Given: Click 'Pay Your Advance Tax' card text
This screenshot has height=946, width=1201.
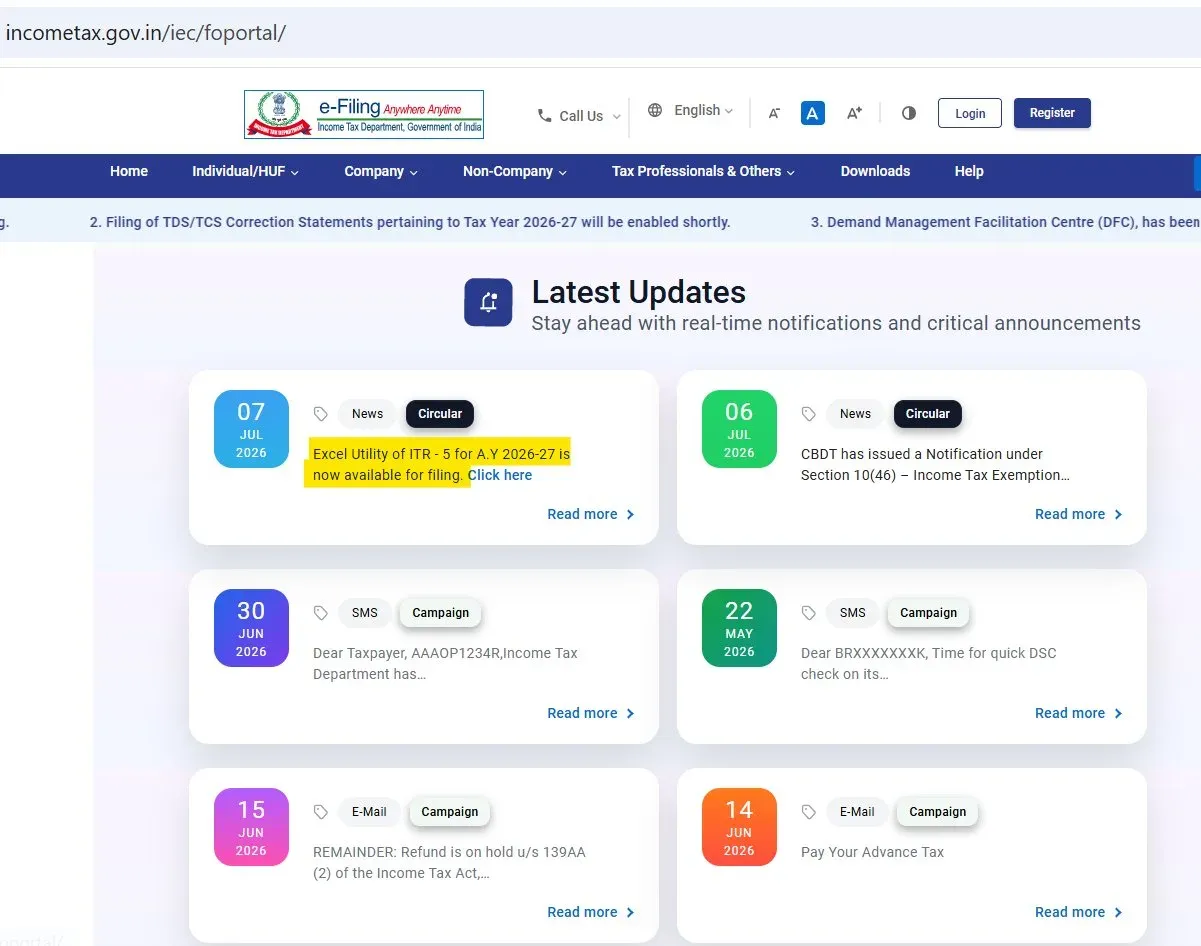Looking at the screenshot, I should (872, 852).
